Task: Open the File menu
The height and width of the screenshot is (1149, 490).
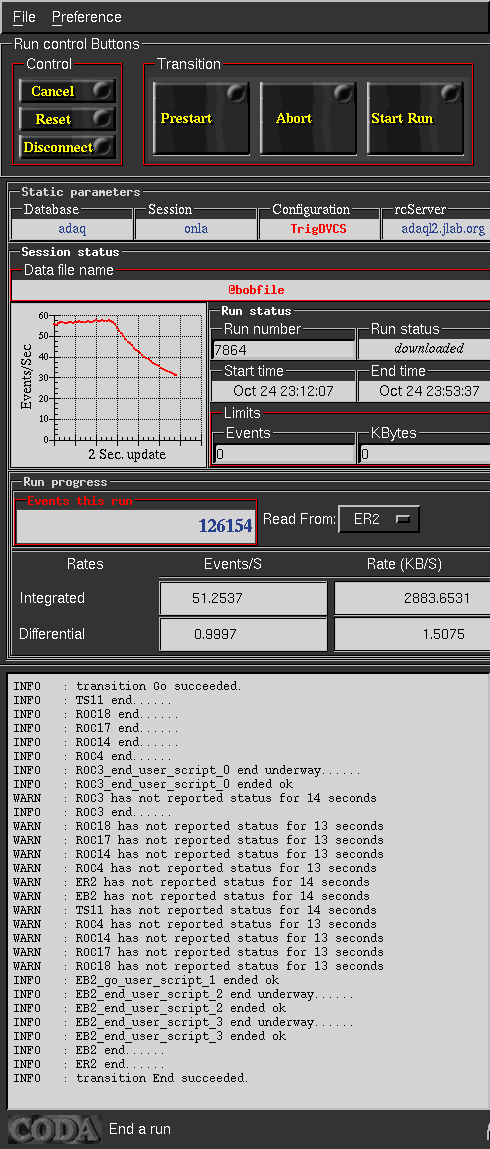Action: coord(24,17)
